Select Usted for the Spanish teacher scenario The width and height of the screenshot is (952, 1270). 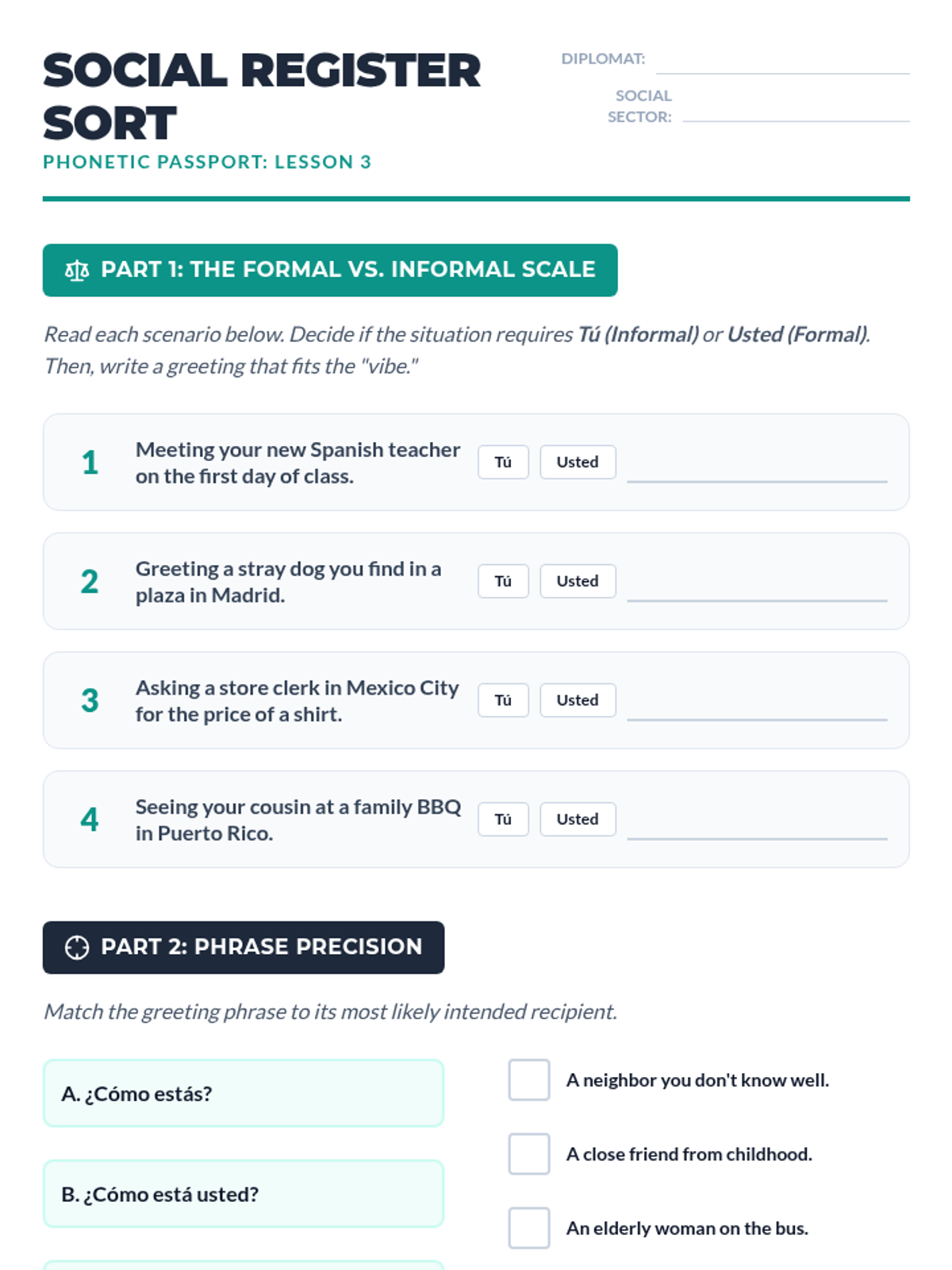[x=578, y=462]
